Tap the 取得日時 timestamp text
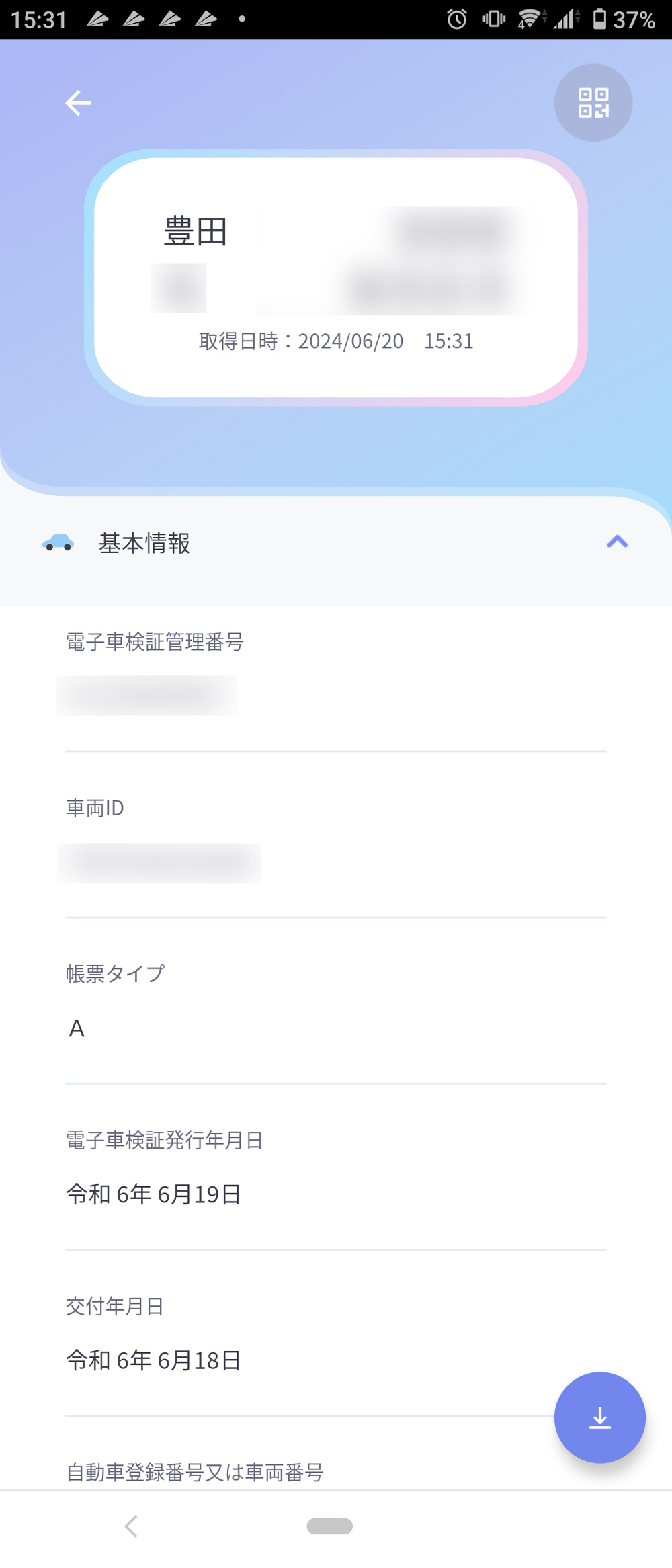Image resolution: width=672 pixels, height=1568 pixels. coord(335,341)
